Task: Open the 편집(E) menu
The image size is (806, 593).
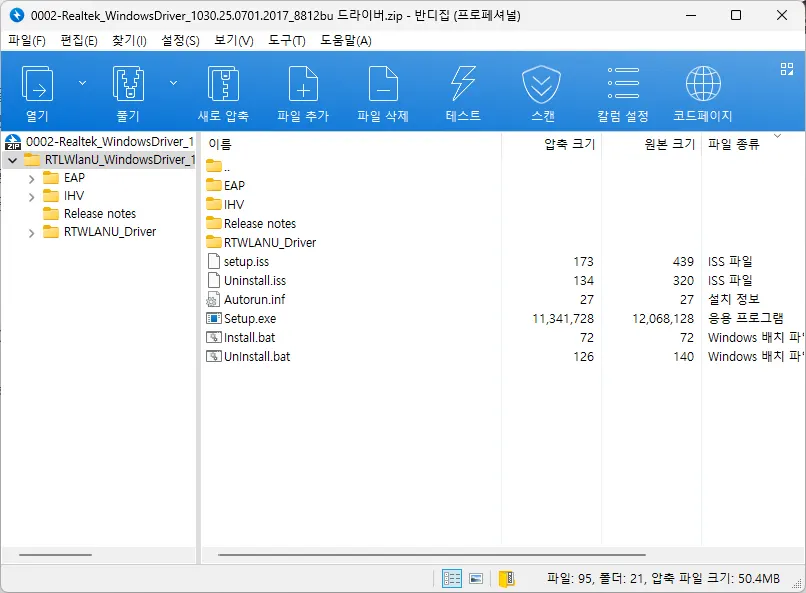Action: tap(79, 41)
